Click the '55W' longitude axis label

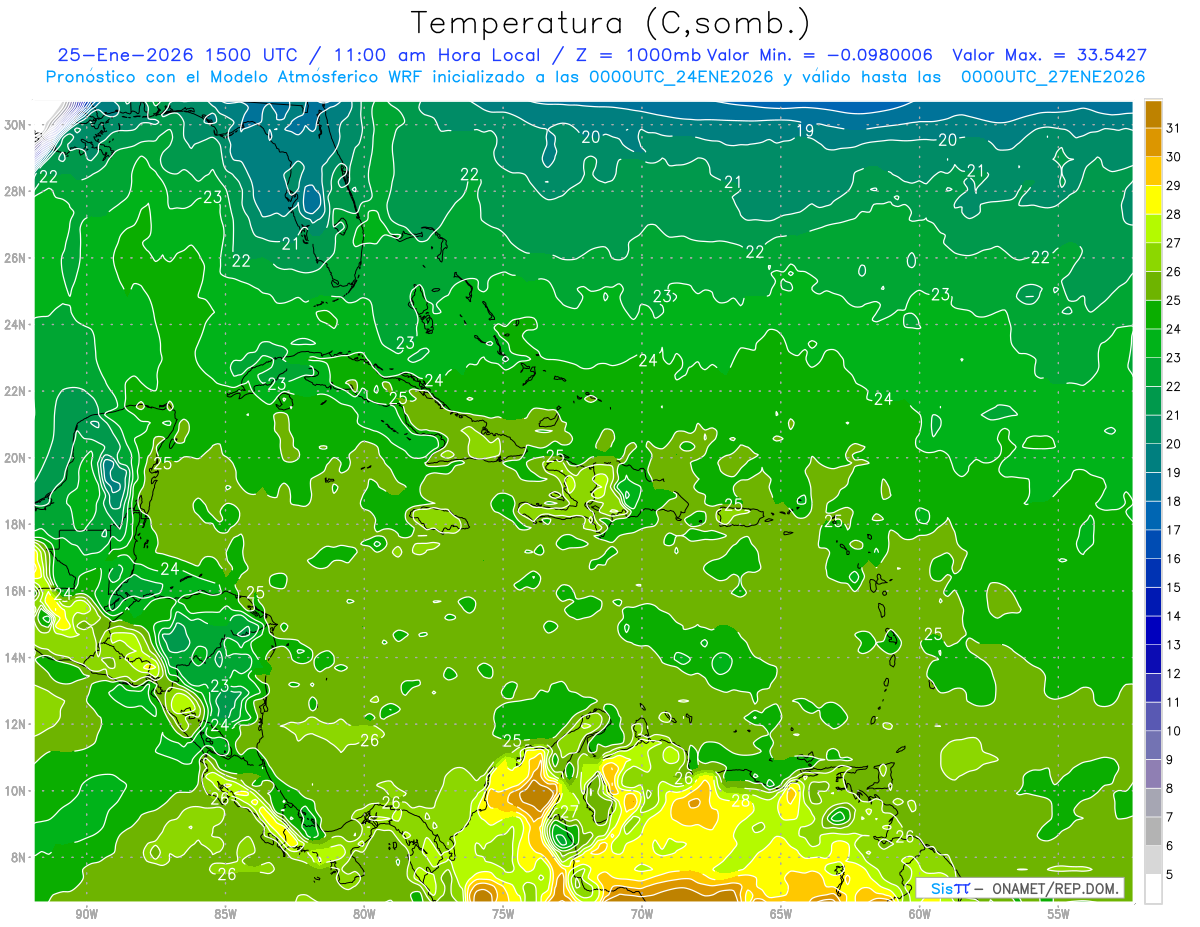(x=1058, y=914)
